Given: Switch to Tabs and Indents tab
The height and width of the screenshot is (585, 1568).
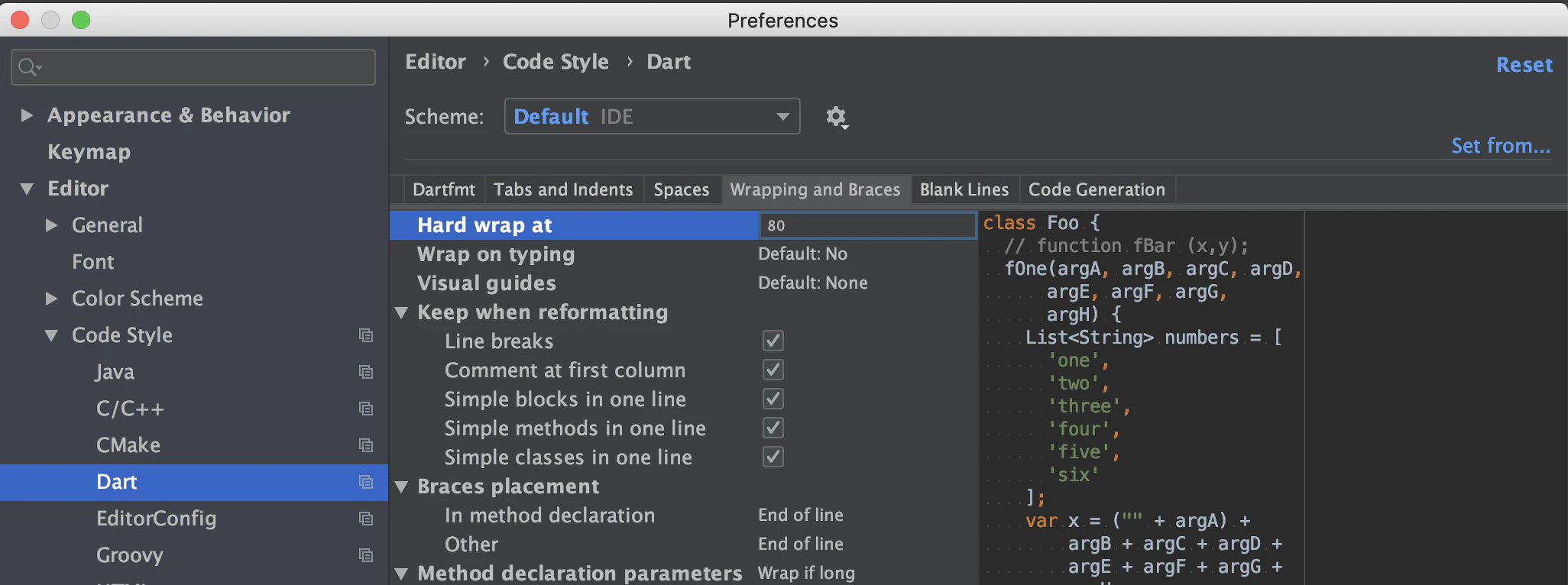Looking at the screenshot, I should pos(563,189).
